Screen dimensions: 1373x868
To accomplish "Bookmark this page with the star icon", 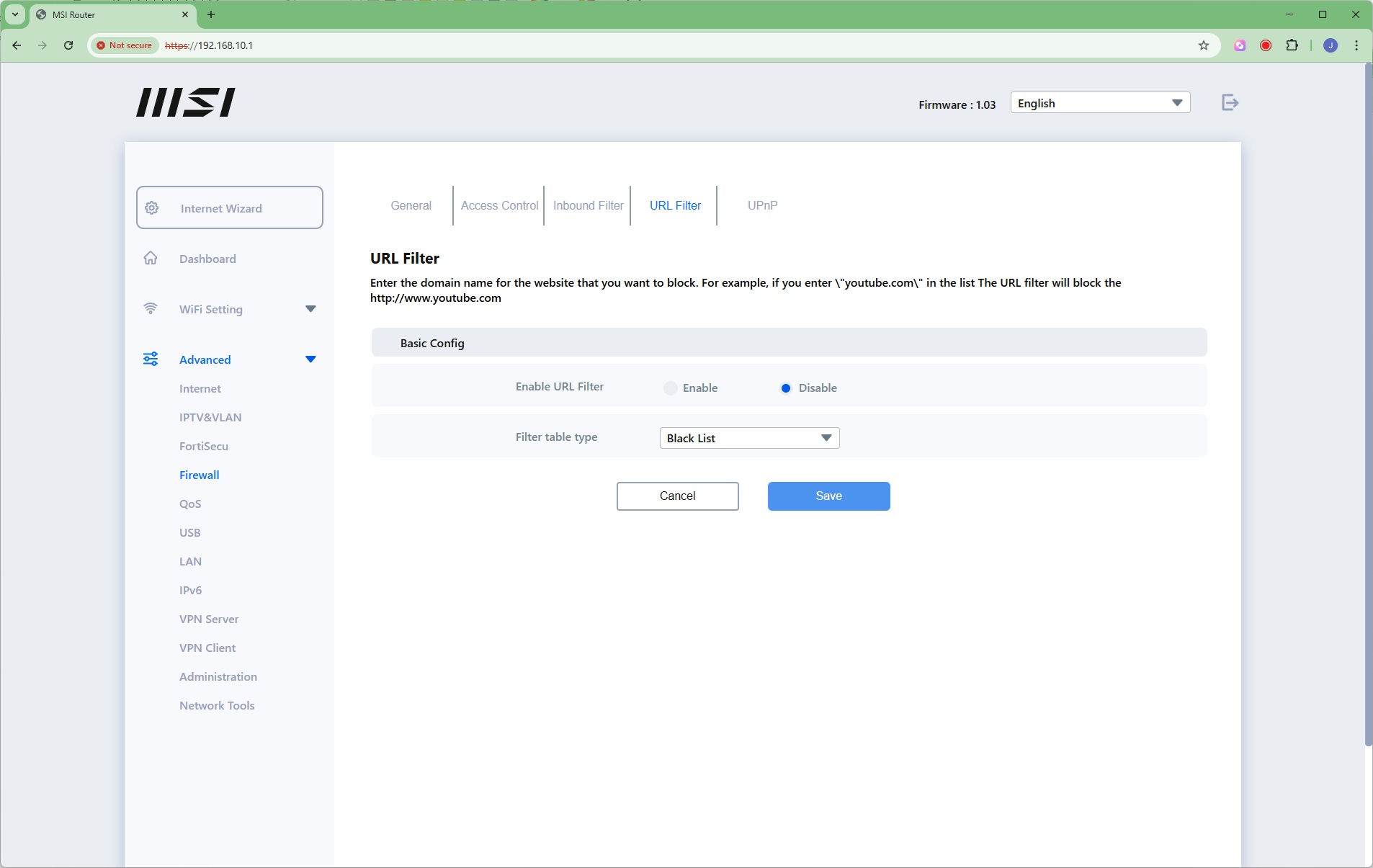I will [1203, 45].
